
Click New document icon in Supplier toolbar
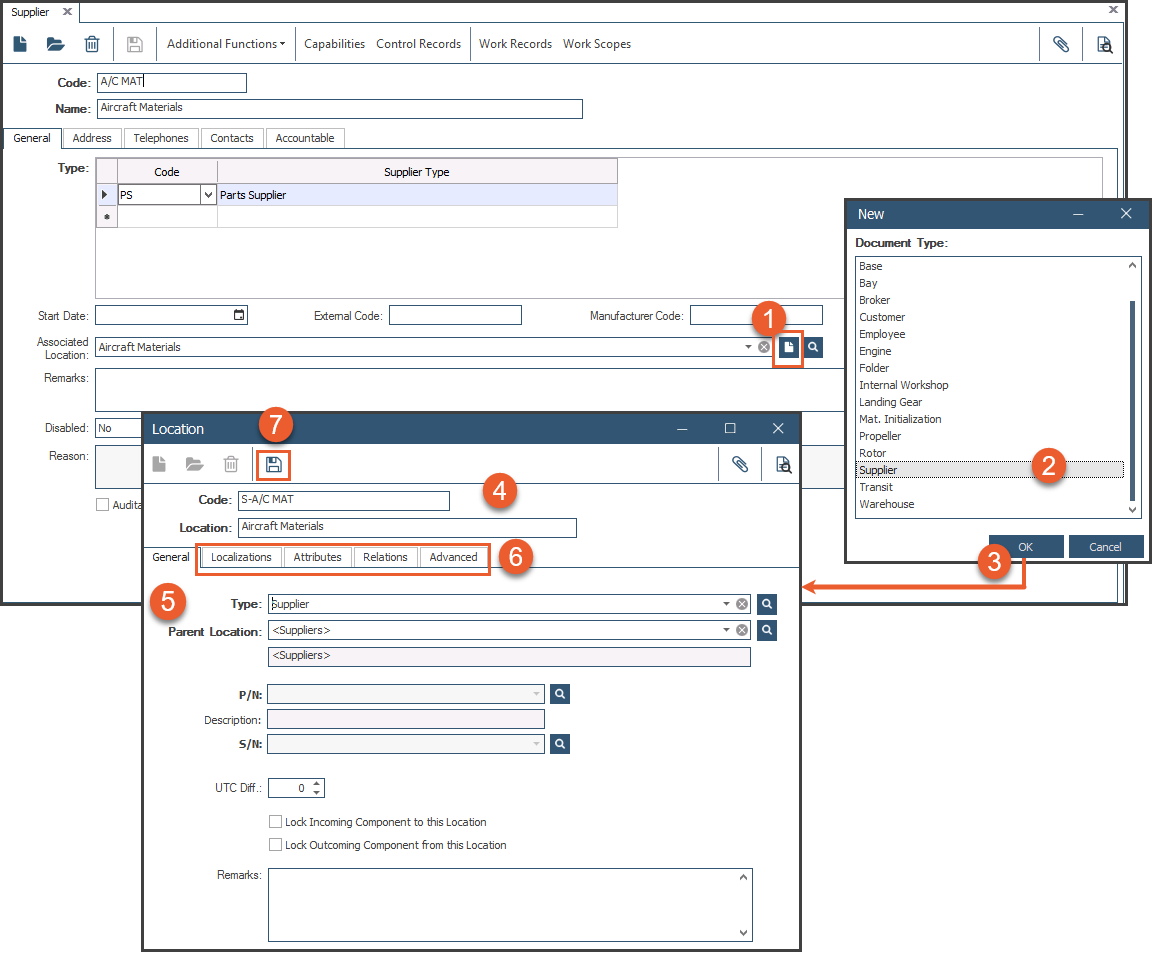(21, 44)
